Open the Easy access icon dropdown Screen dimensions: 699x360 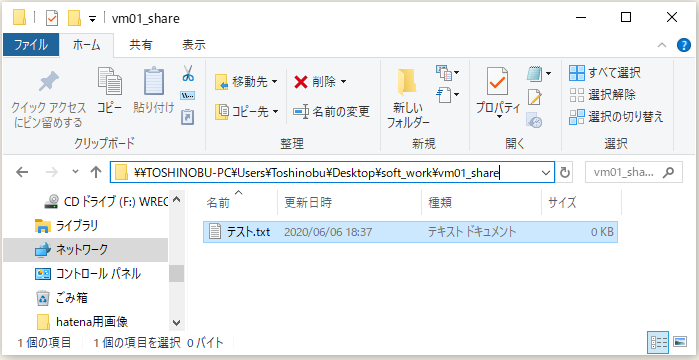447,95
